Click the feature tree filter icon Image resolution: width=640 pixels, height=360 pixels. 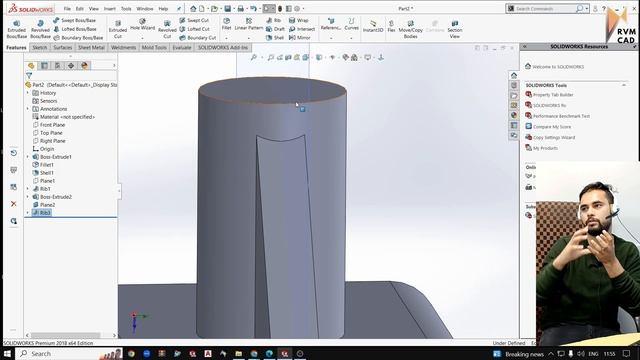(x=29, y=76)
